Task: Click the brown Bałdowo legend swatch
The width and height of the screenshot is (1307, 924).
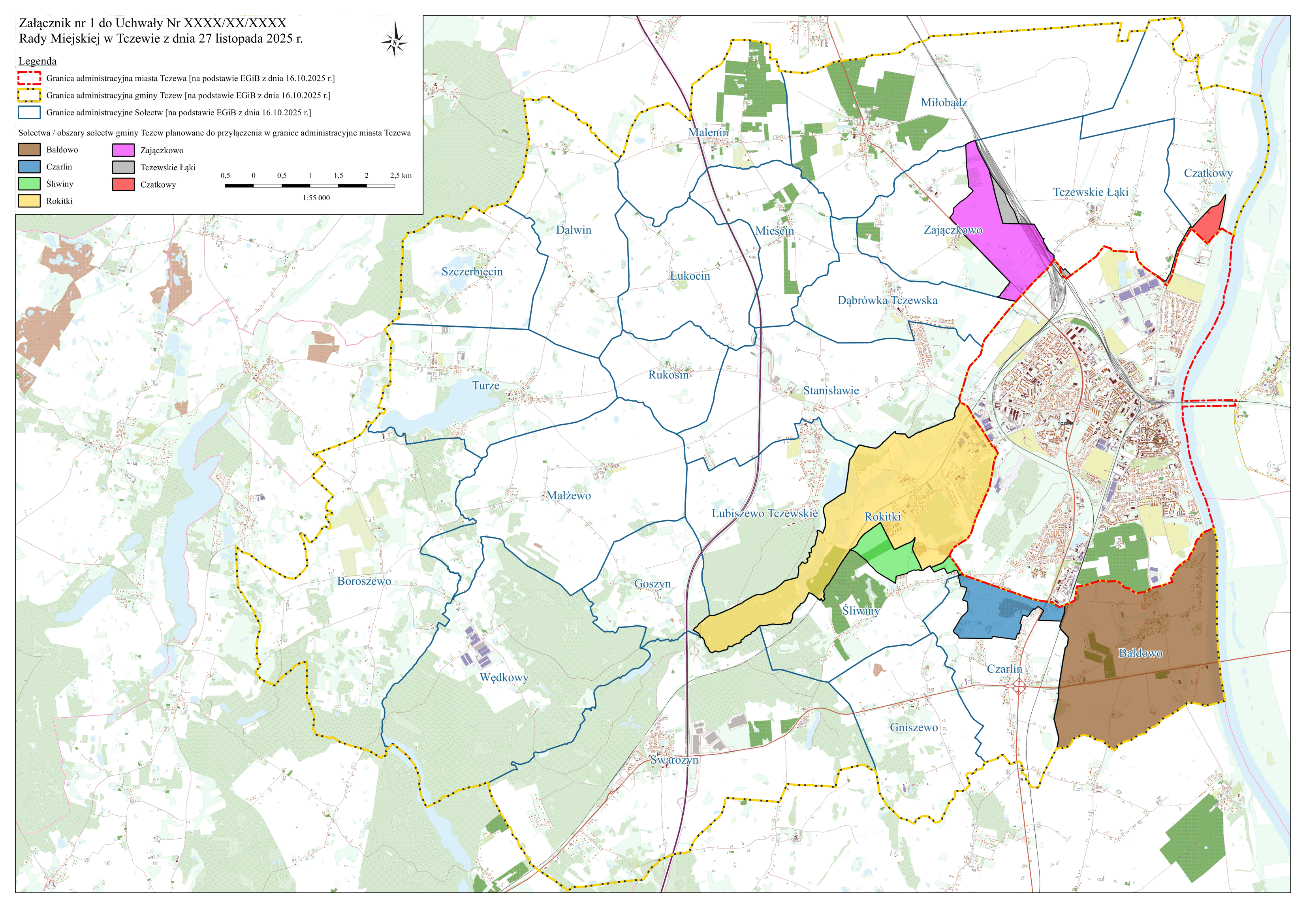Action: pyautogui.click(x=29, y=150)
